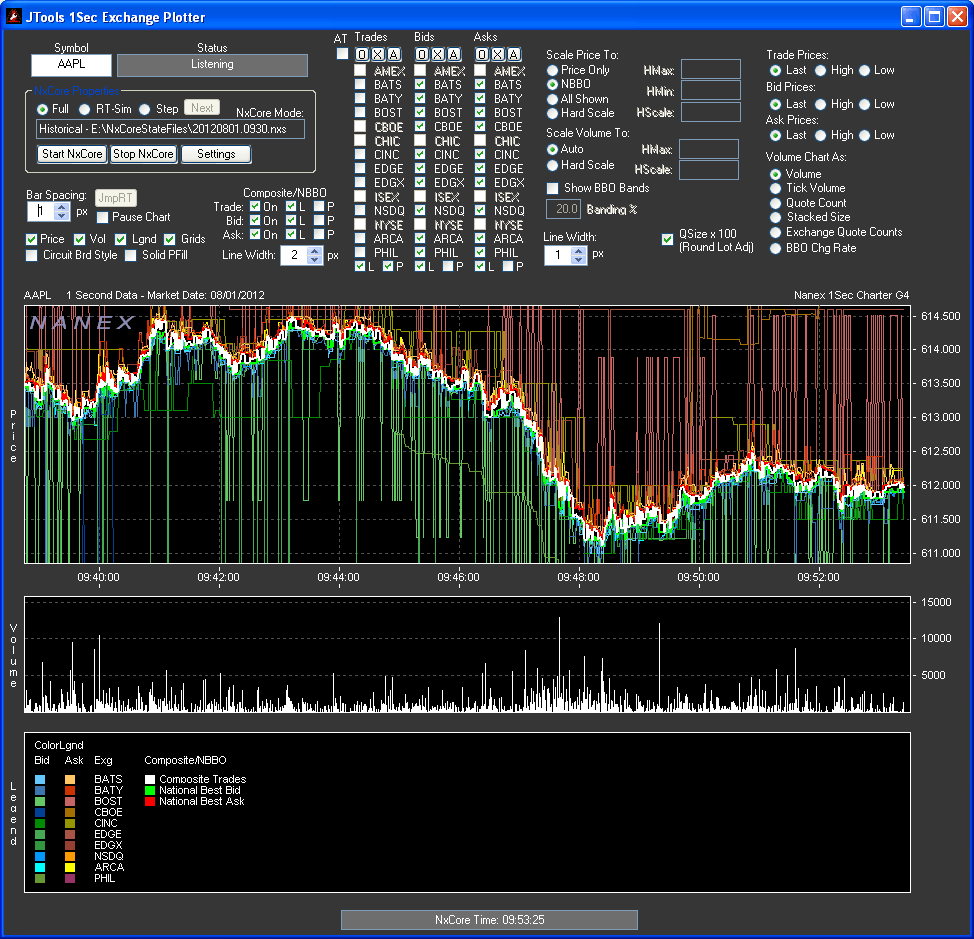
Task: Increase Composite/NBBO Line Width up arrow
Action: coord(315,251)
